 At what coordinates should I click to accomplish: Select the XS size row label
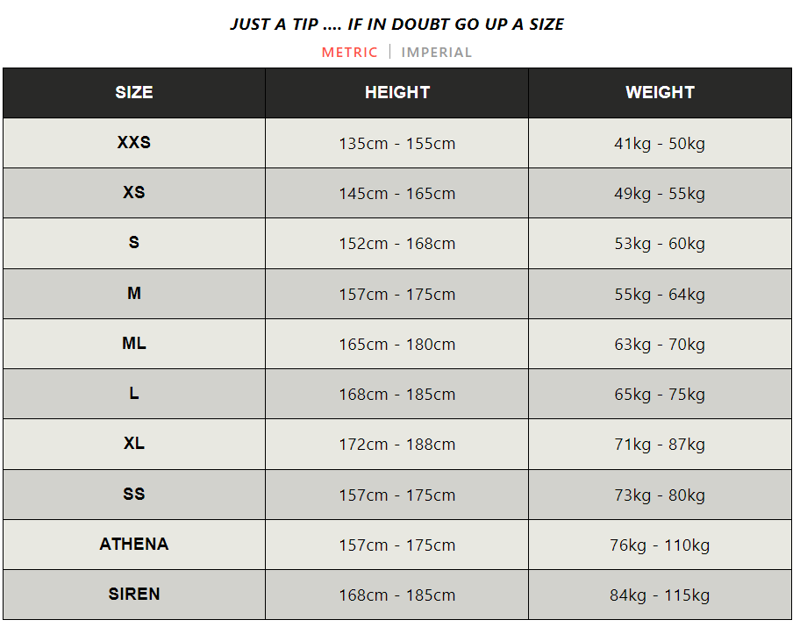tap(134, 193)
